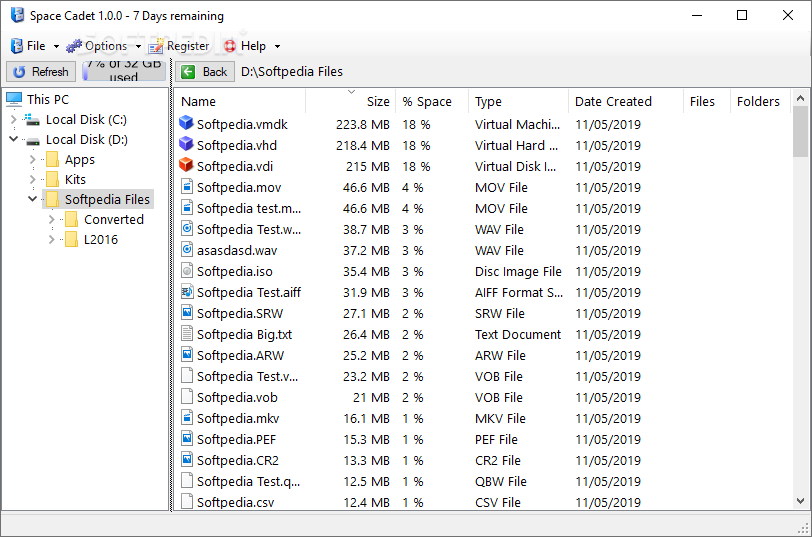Viewport: 812px width, 537px height.
Task: Open the File menu
Action: click(29, 46)
